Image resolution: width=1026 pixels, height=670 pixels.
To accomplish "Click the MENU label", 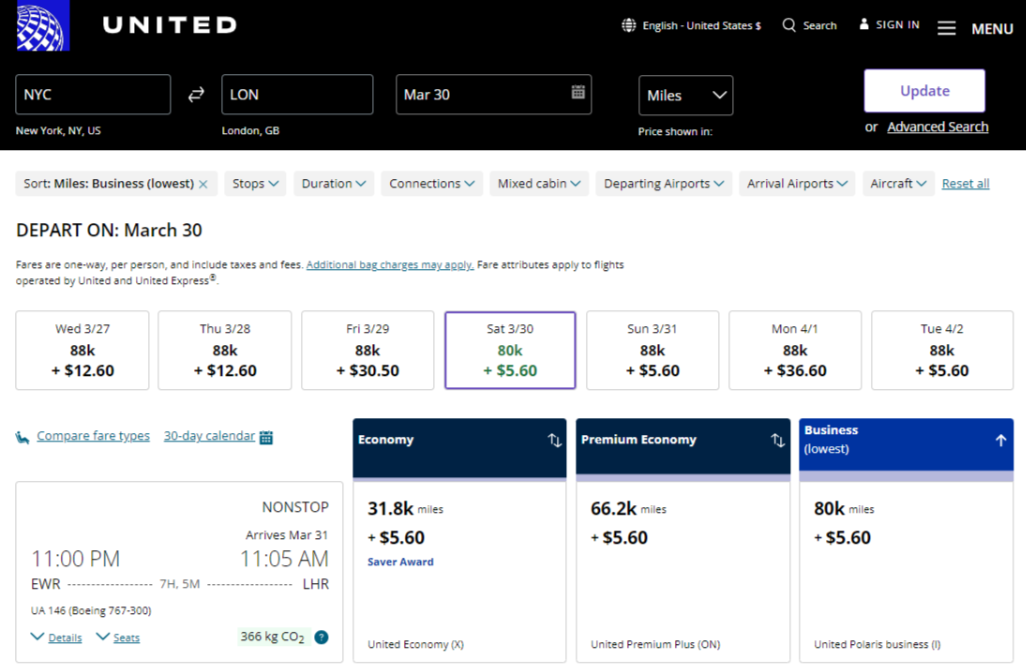I will coord(992,29).
